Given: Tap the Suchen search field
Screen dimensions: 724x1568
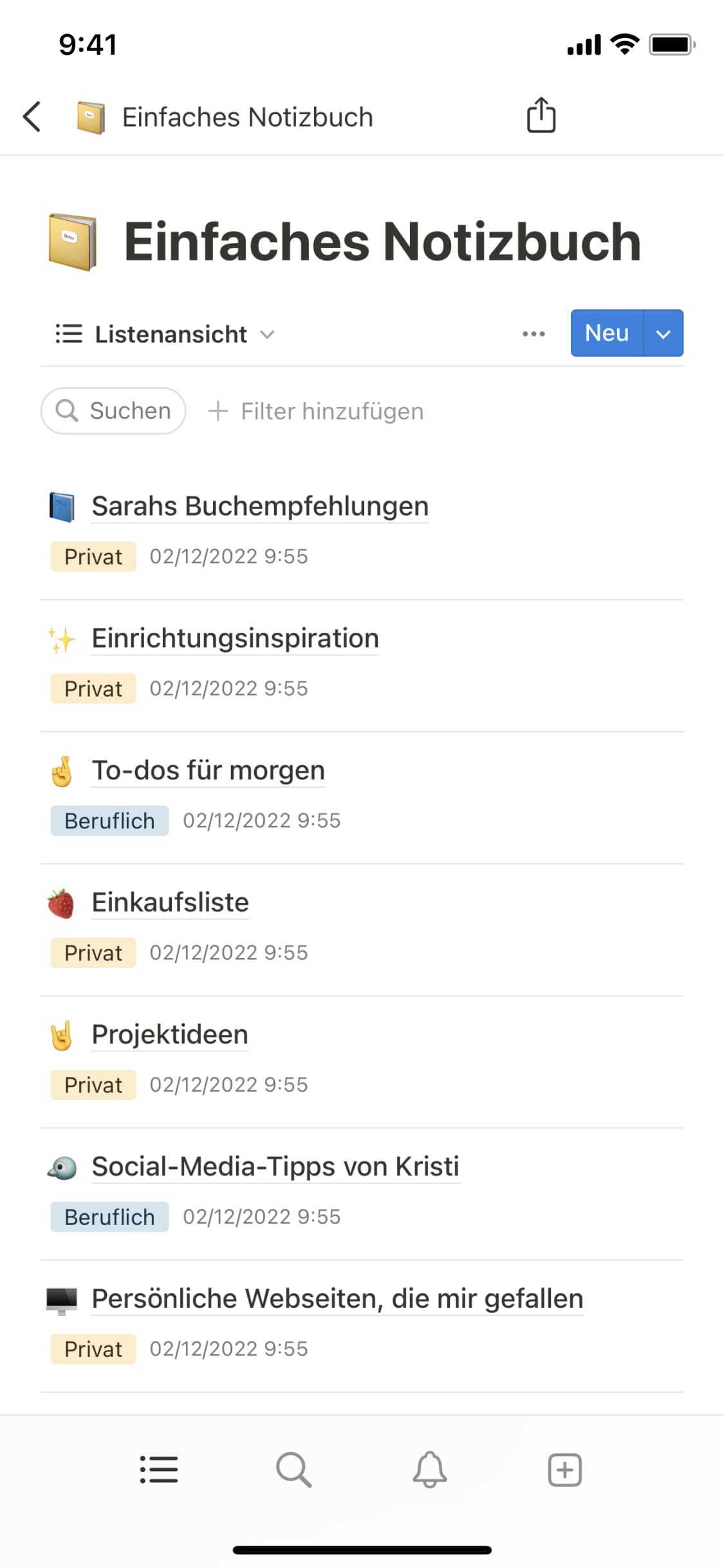Looking at the screenshot, I should 113,411.
